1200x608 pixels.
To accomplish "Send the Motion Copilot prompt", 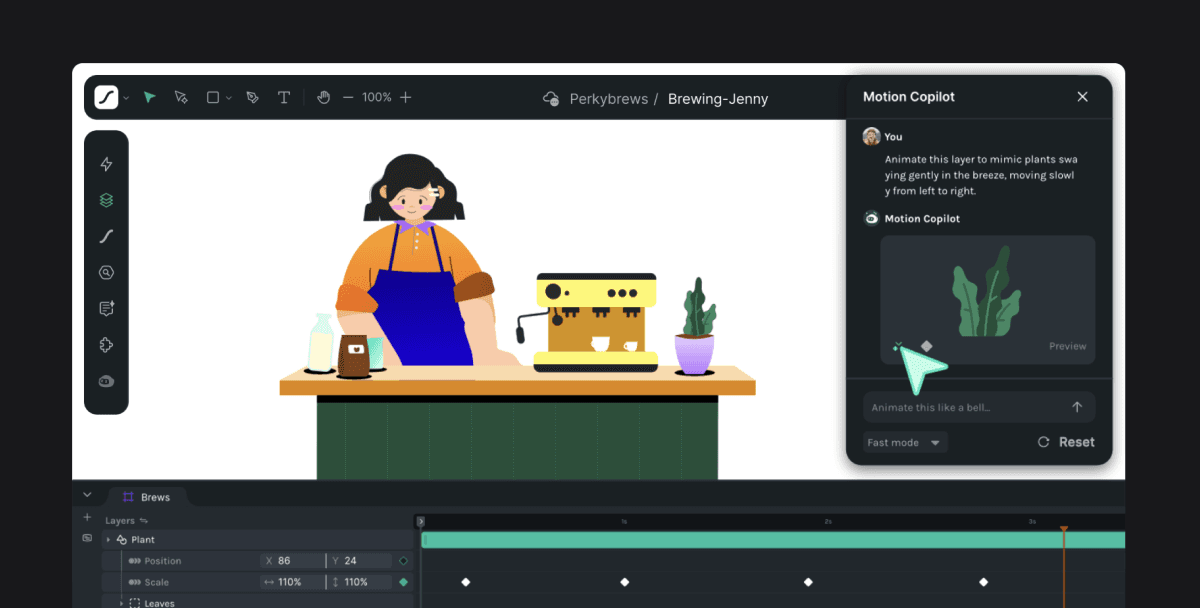I will (x=1077, y=407).
